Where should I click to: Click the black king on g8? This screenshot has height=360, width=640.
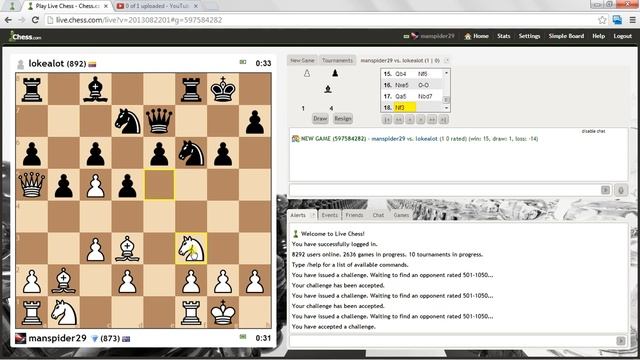[x=223, y=89]
